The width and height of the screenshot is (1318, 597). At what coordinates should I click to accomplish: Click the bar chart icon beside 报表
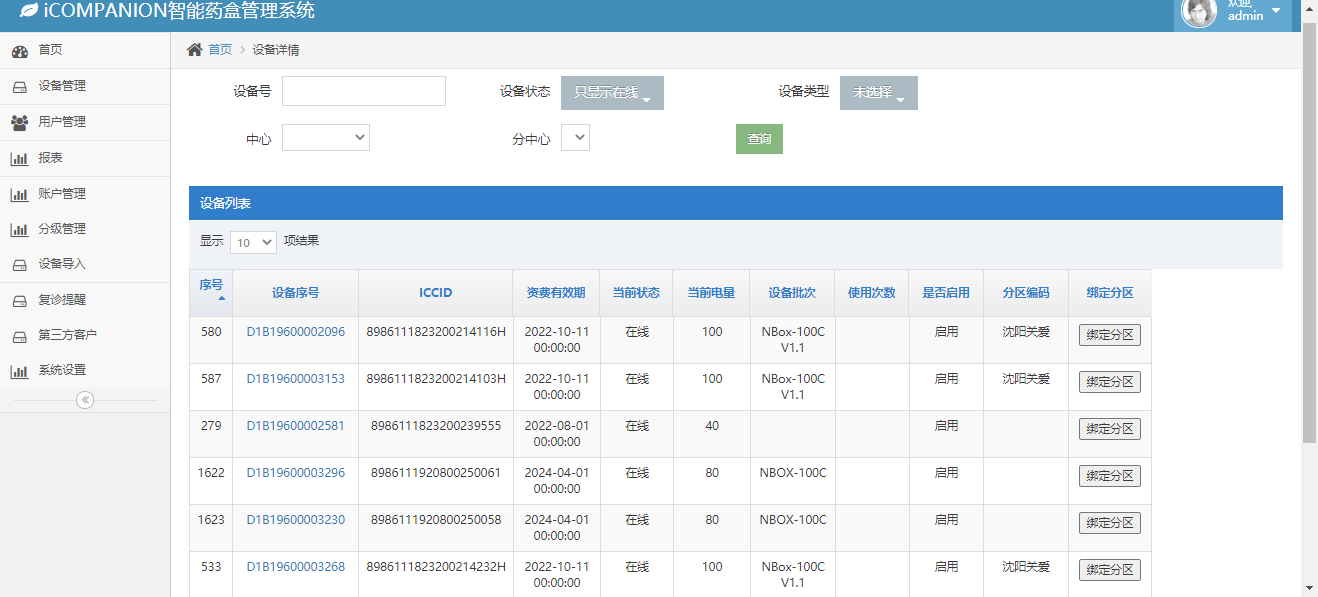coord(19,158)
